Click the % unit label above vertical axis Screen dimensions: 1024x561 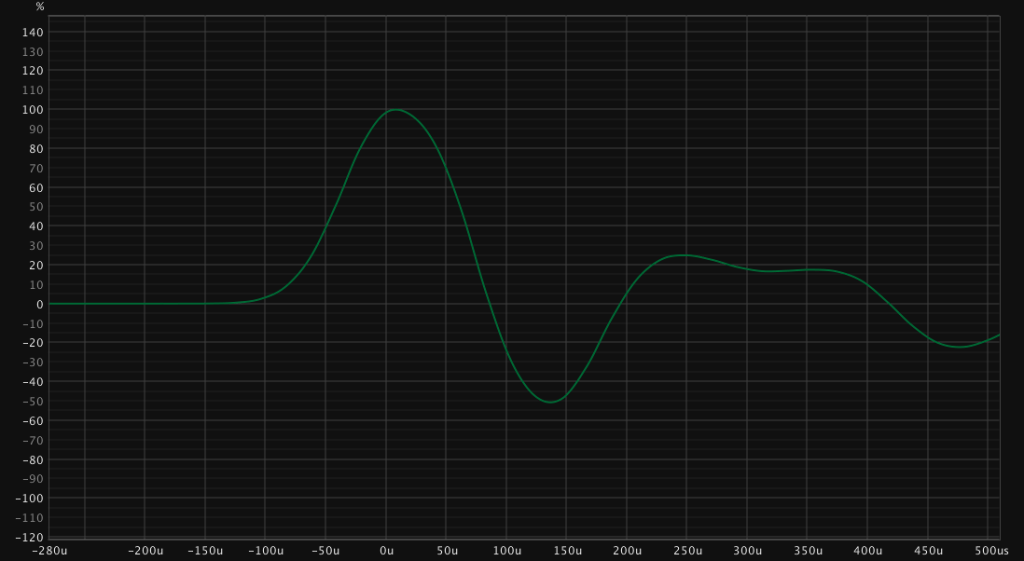click(x=40, y=7)
